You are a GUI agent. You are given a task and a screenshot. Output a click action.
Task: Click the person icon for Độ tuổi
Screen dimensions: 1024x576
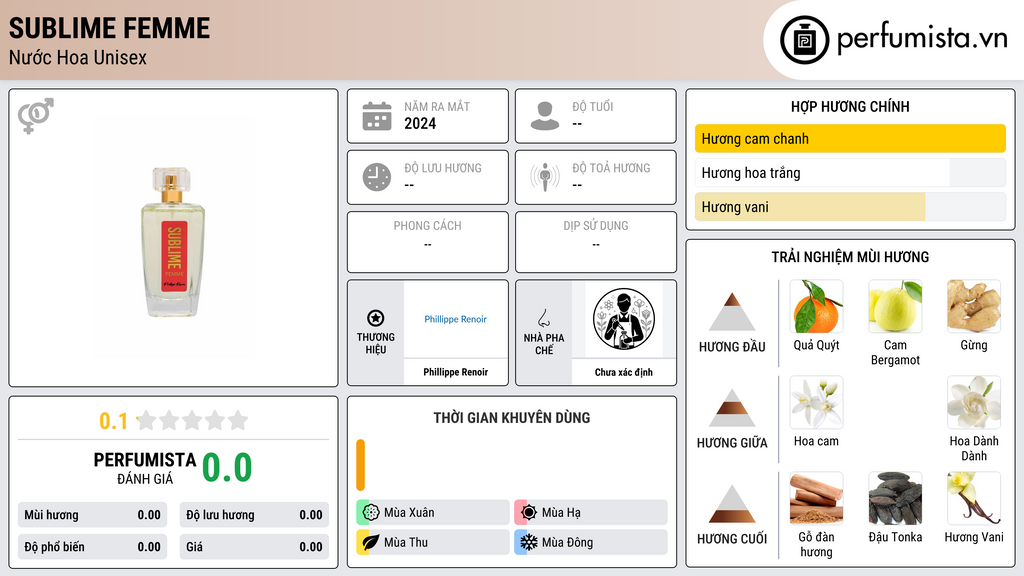click(x=545, y=116)
